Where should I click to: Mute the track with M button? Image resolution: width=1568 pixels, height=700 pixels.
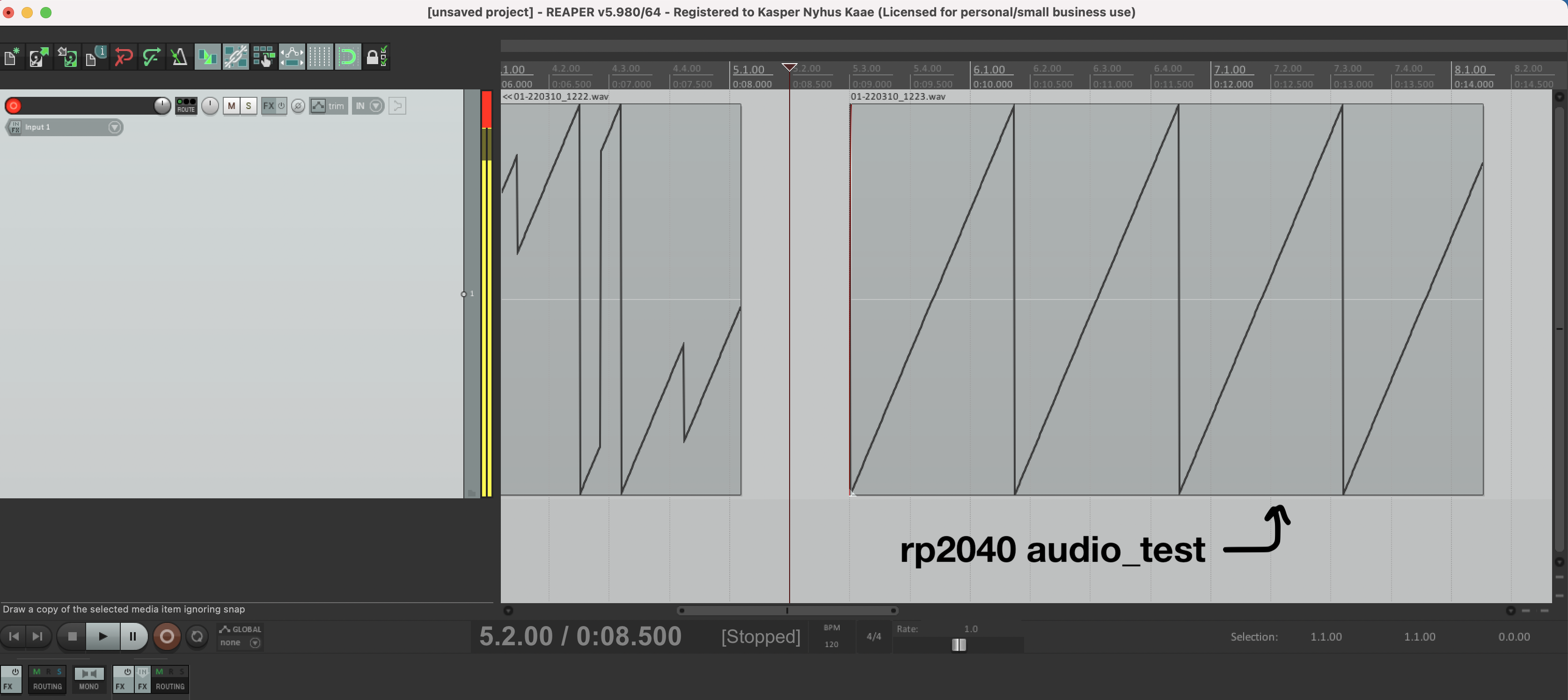[231, 106]
